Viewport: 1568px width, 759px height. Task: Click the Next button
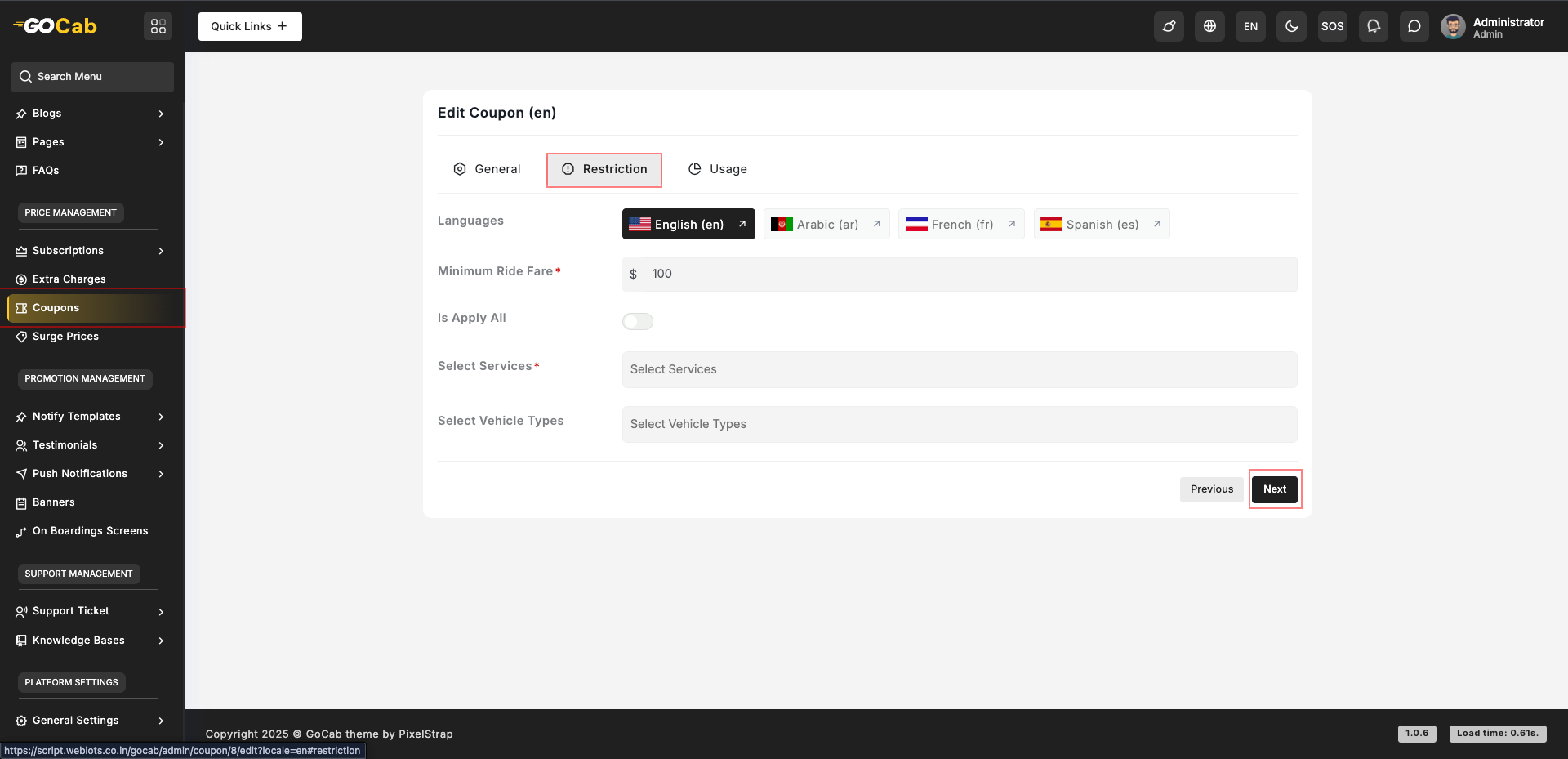(x=1274, y=489)
